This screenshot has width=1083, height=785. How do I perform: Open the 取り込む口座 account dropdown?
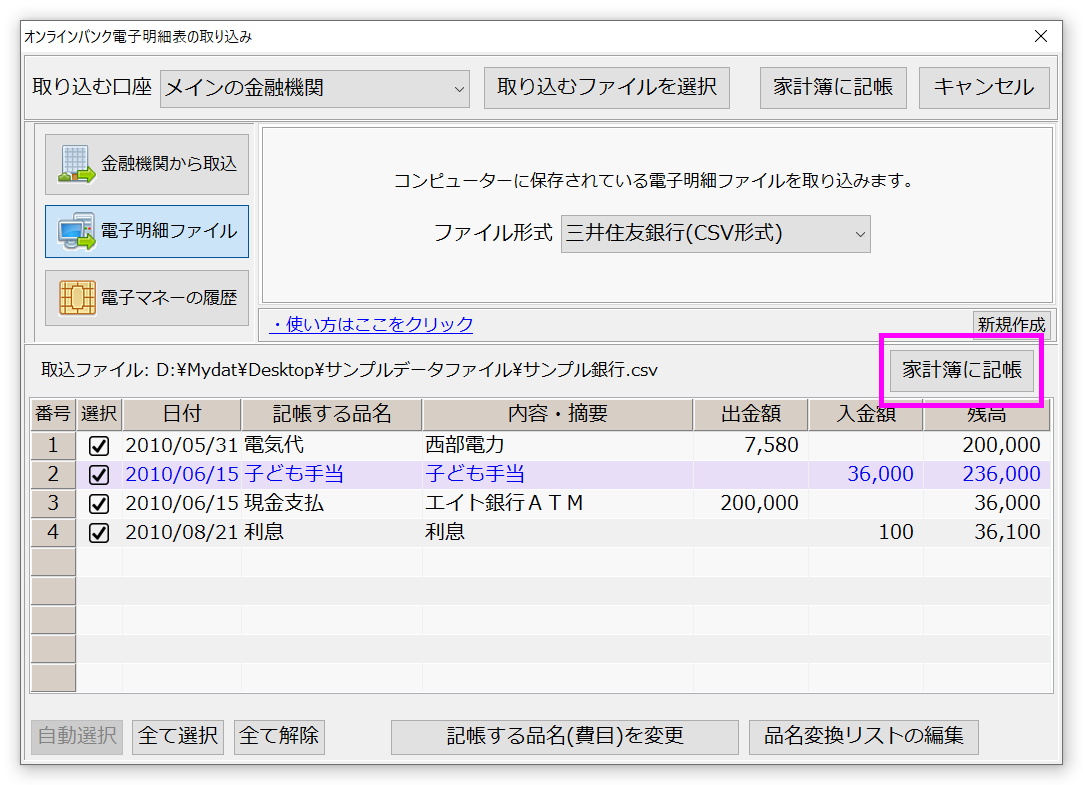pos(315,88)
